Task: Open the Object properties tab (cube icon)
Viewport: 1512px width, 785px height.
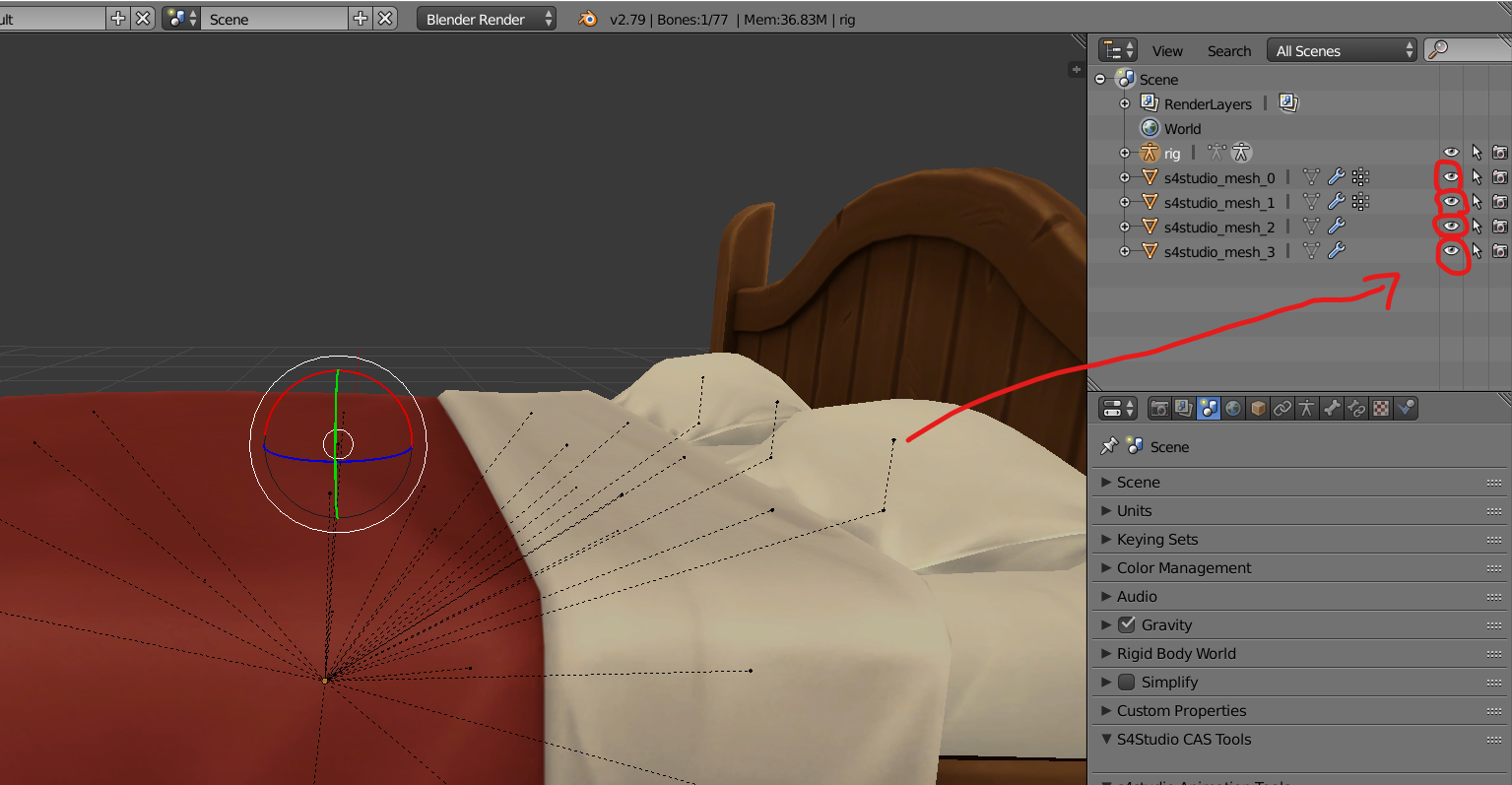Action: 1258,408
